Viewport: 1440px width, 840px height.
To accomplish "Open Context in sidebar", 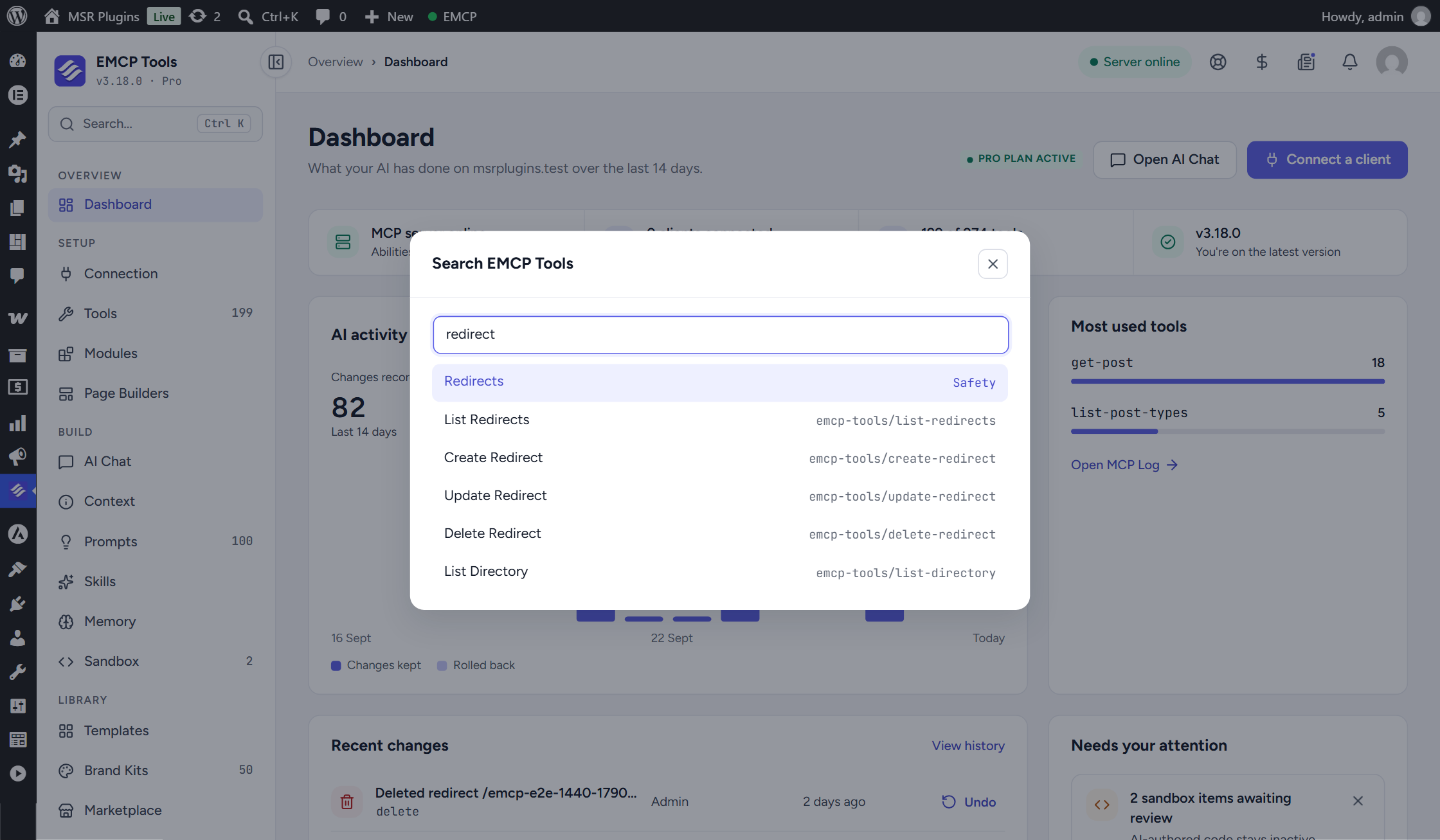I will pos(156,501).
